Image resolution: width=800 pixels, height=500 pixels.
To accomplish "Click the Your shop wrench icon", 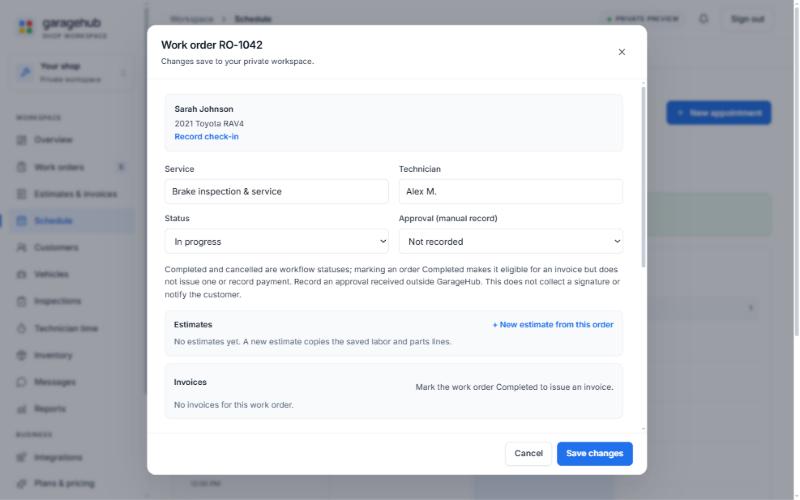I will (25, 72).
